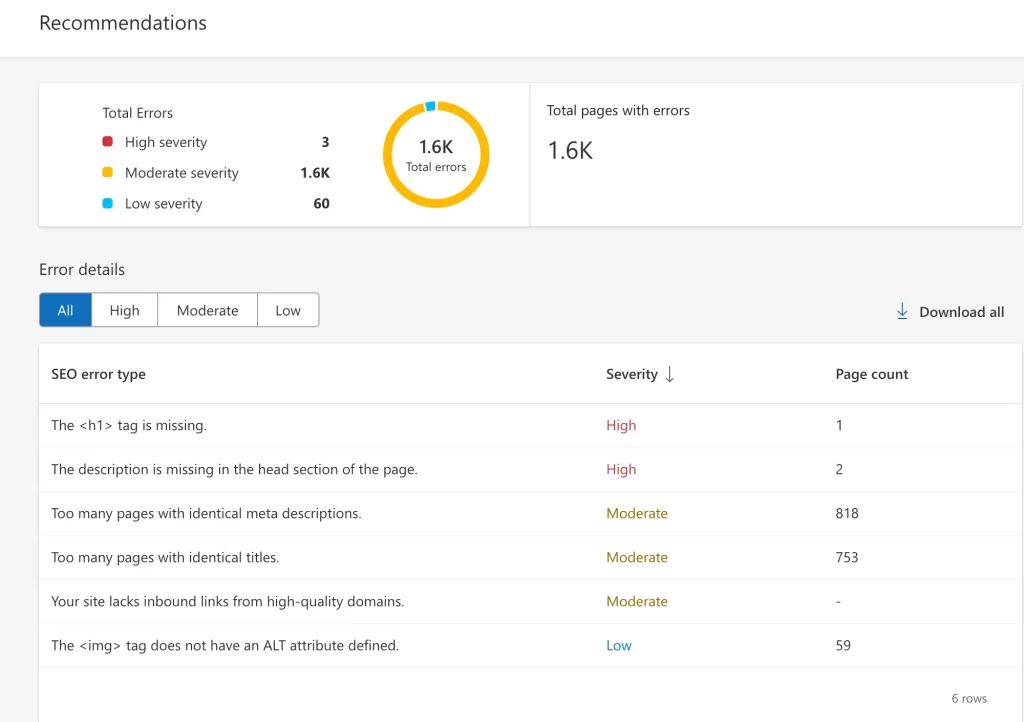Click page count 818
Viewport: 1024px width, 722px height.
pos(847,513)
